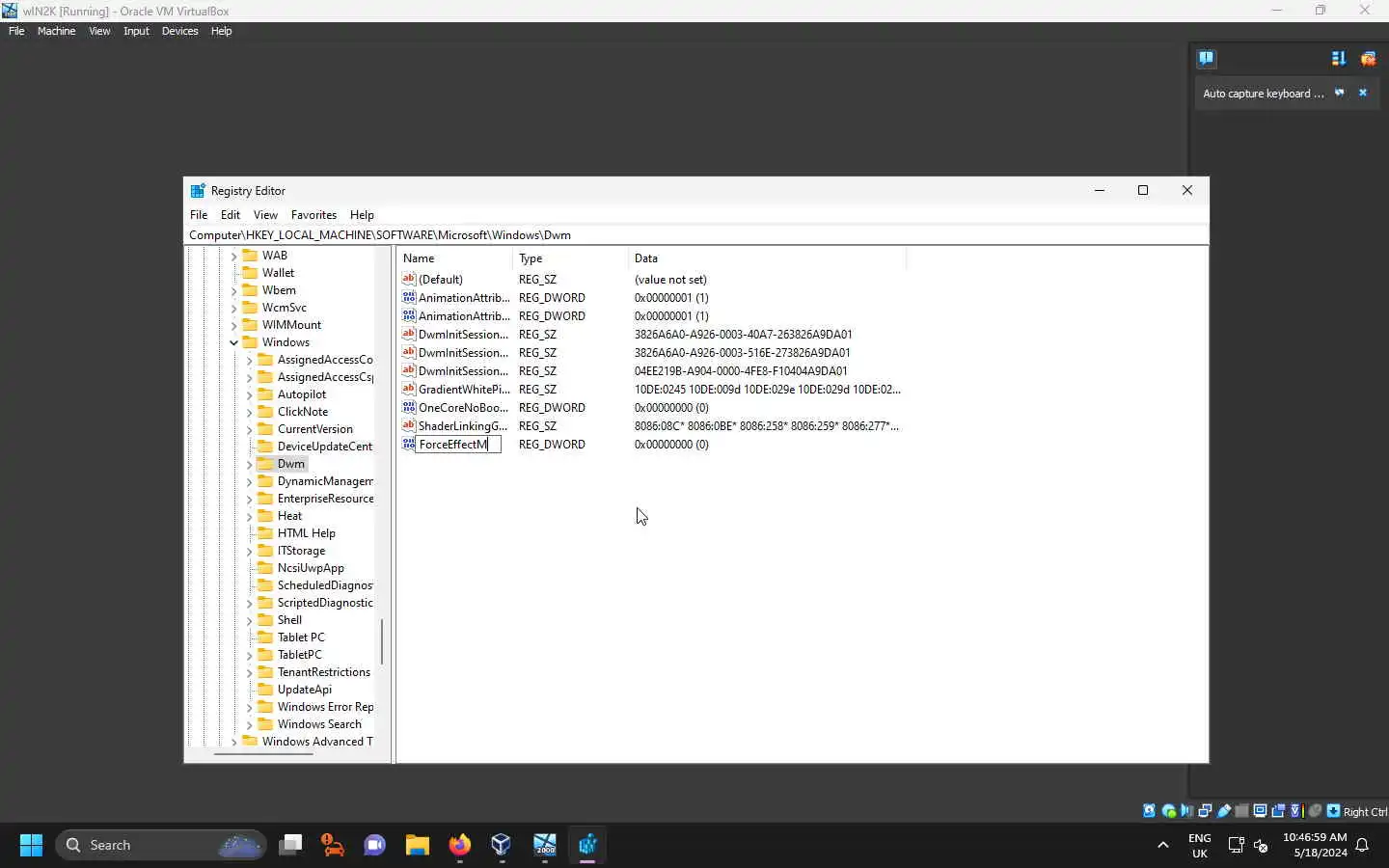Select the TenantRestrictions tree item
This screenshot has width=1389, height=868.
click(x=323, y=672)
